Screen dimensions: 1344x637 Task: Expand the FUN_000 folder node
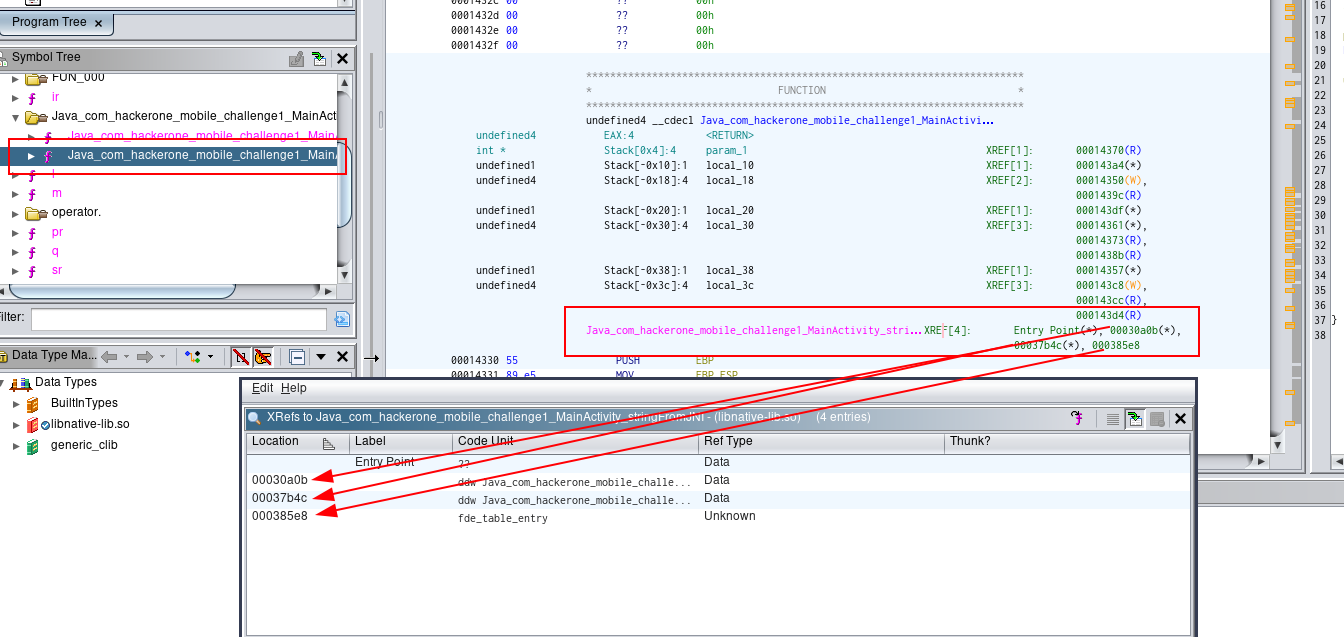tap(15, 78)
